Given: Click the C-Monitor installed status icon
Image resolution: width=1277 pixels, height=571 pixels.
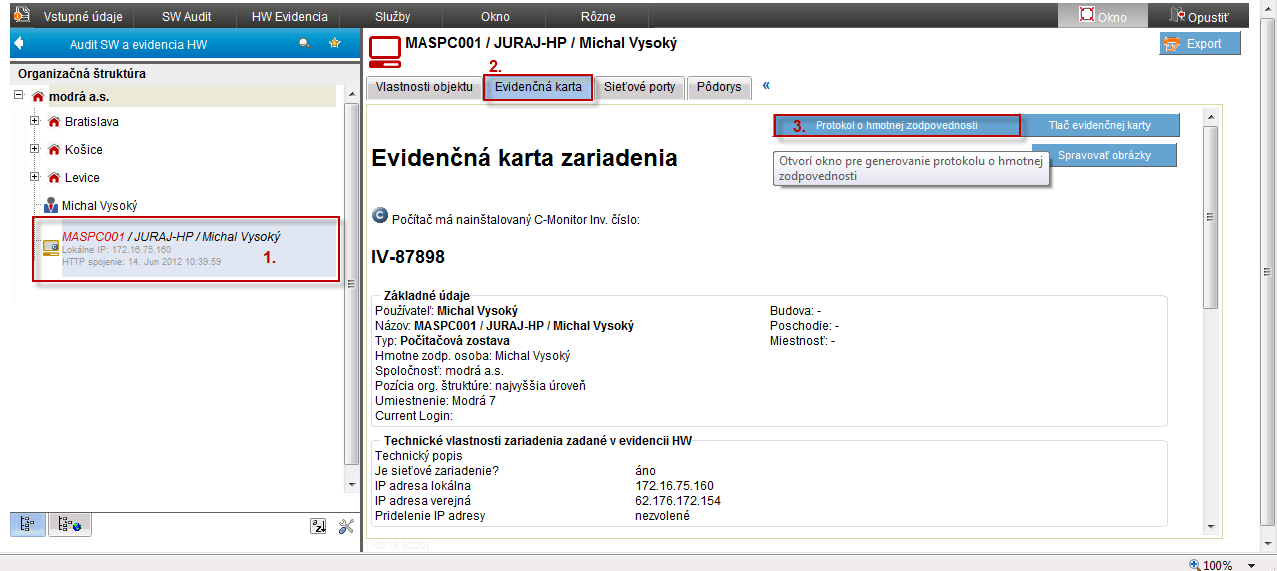Looking at the screenshot, I should 380,215.
